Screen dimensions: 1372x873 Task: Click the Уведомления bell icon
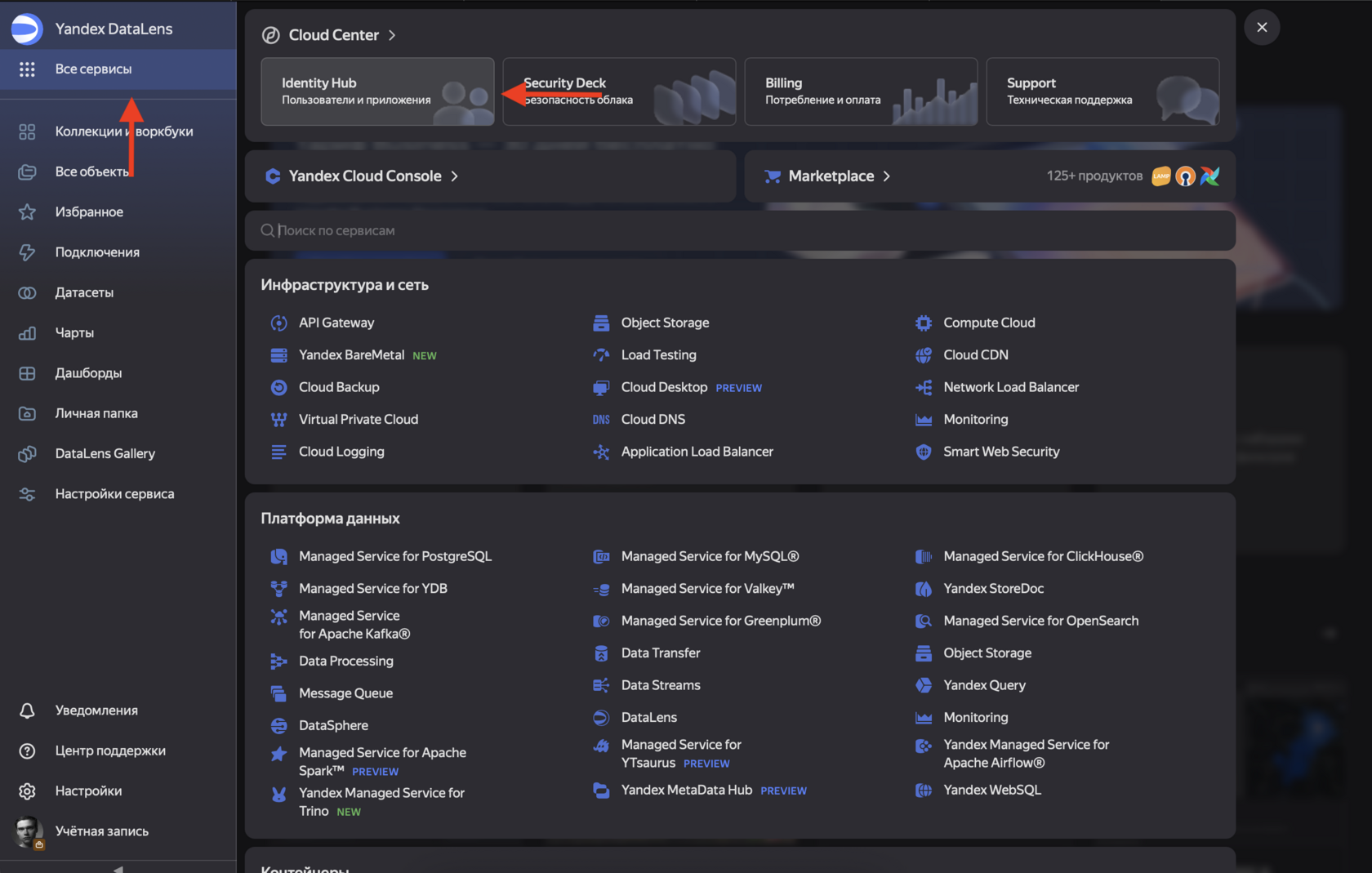(x=27, y=710)
